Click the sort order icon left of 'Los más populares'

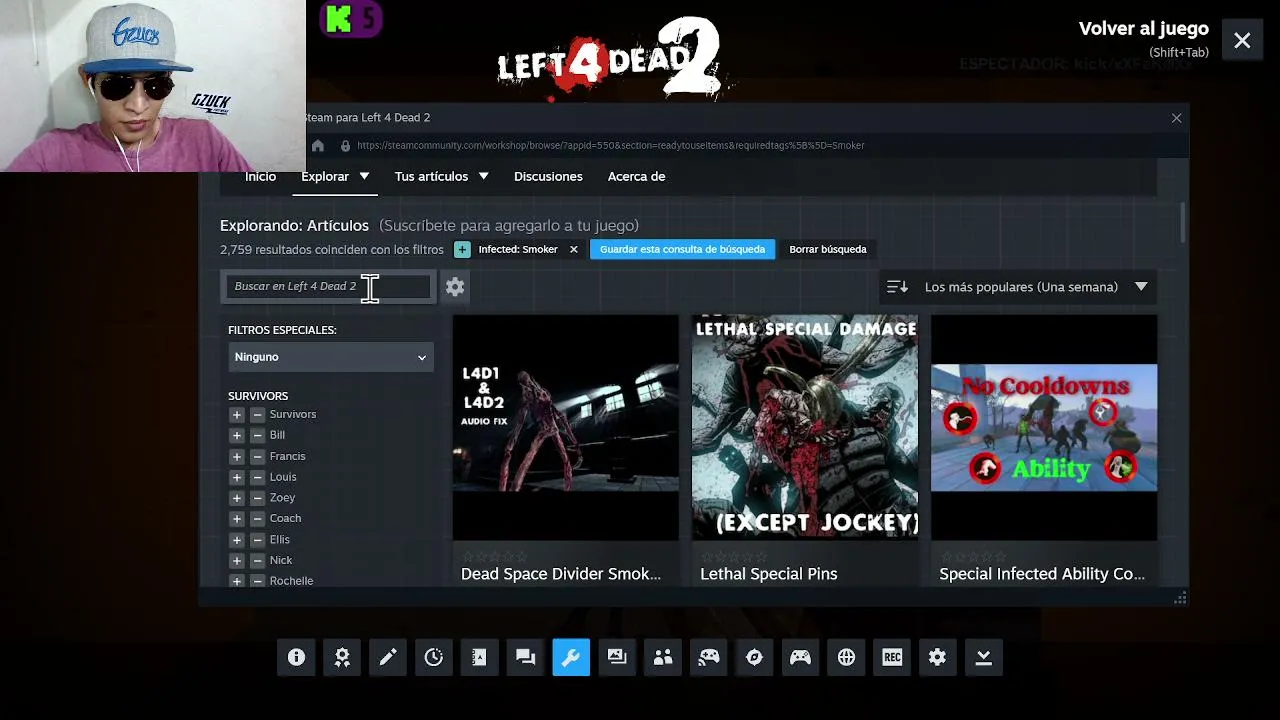coord(897,287)
